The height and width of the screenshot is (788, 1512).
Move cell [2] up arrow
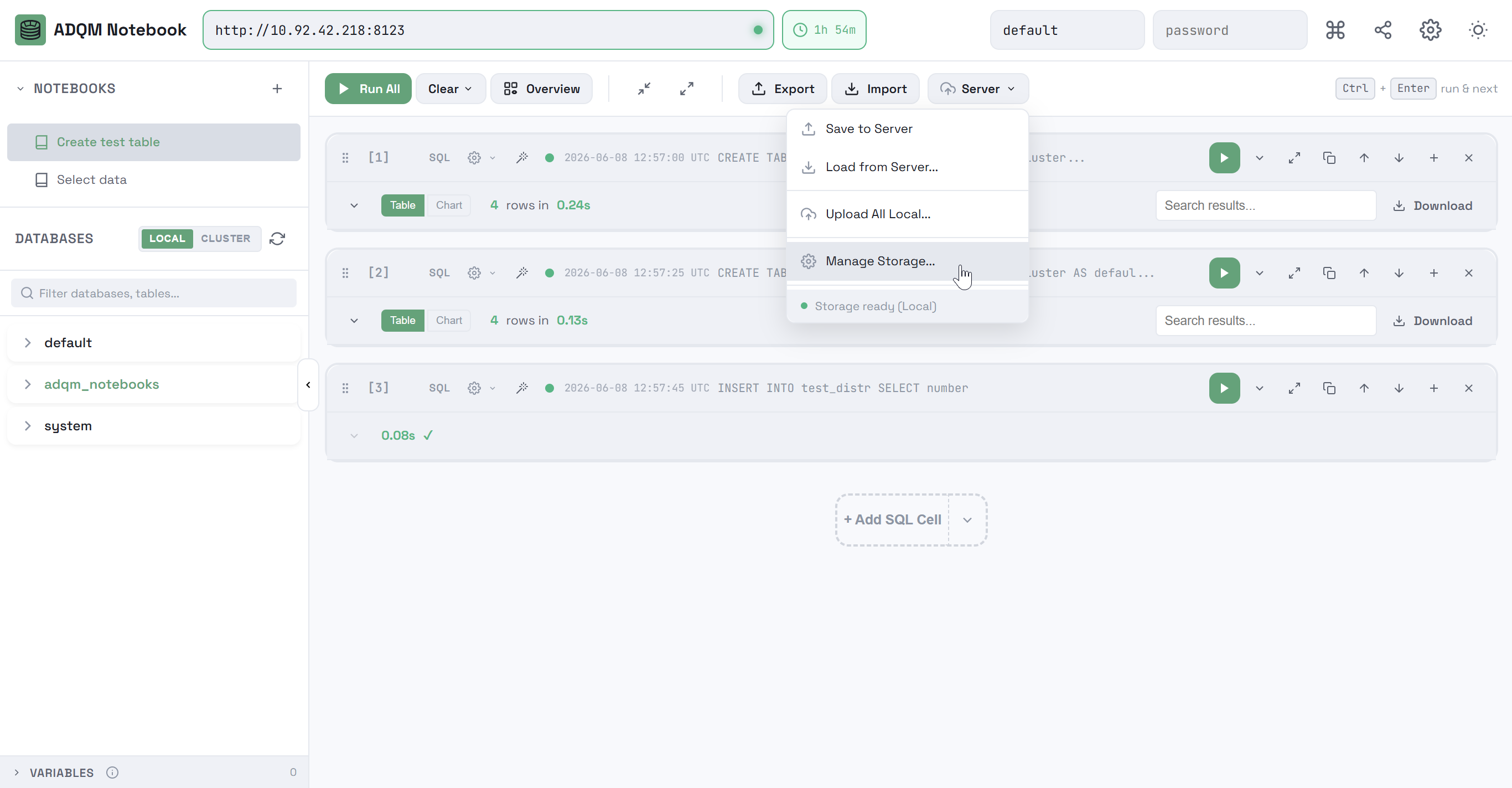pos(1364,273)
